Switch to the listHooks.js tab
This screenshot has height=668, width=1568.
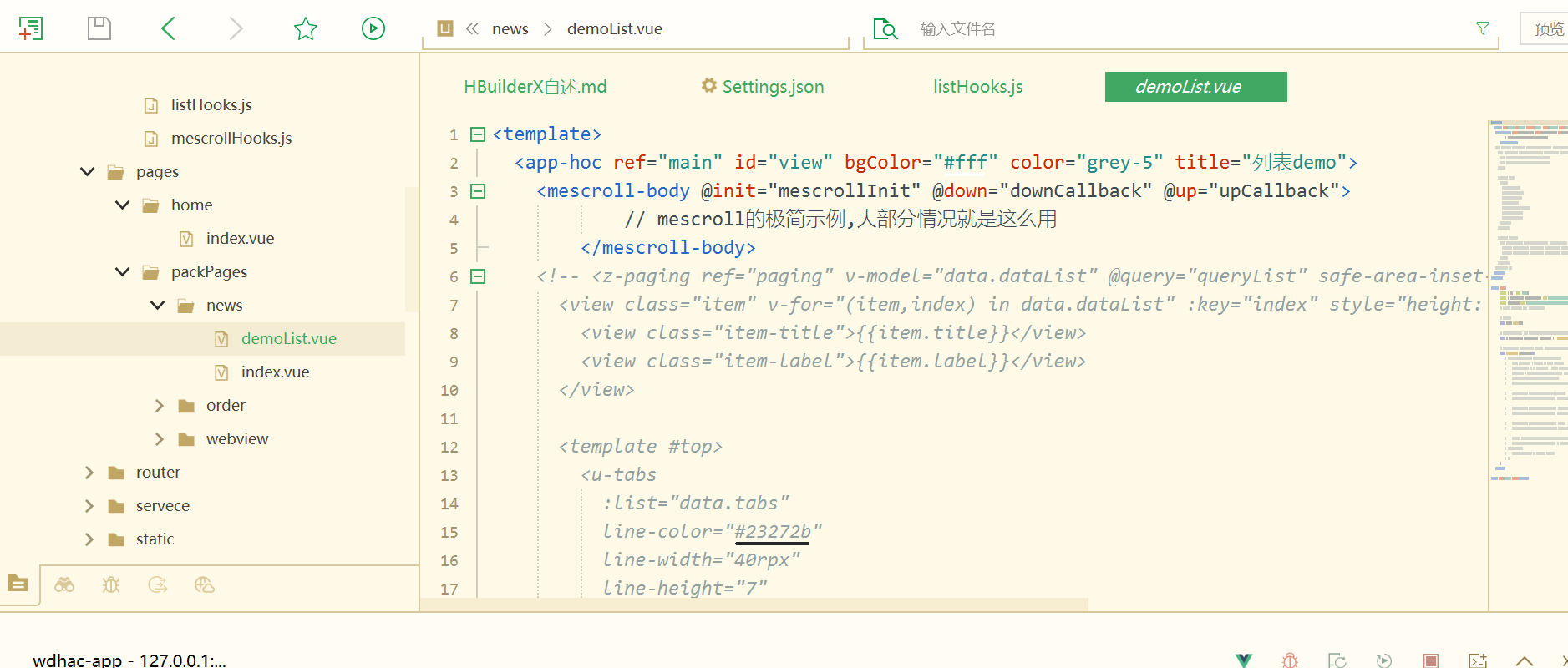[x=977, y=87]
